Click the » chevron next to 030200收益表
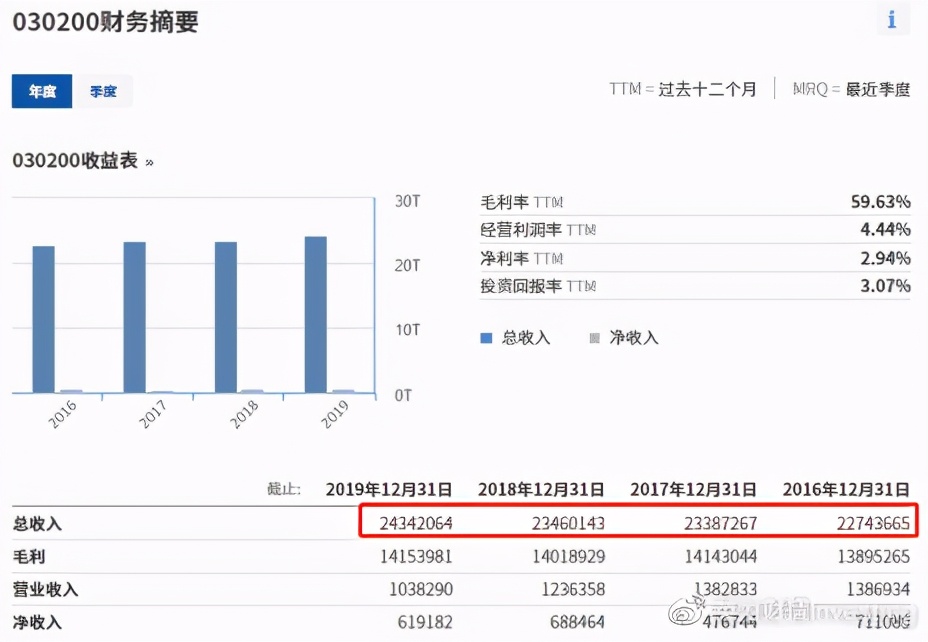The image size is (928, 642). tap(150, 160)
